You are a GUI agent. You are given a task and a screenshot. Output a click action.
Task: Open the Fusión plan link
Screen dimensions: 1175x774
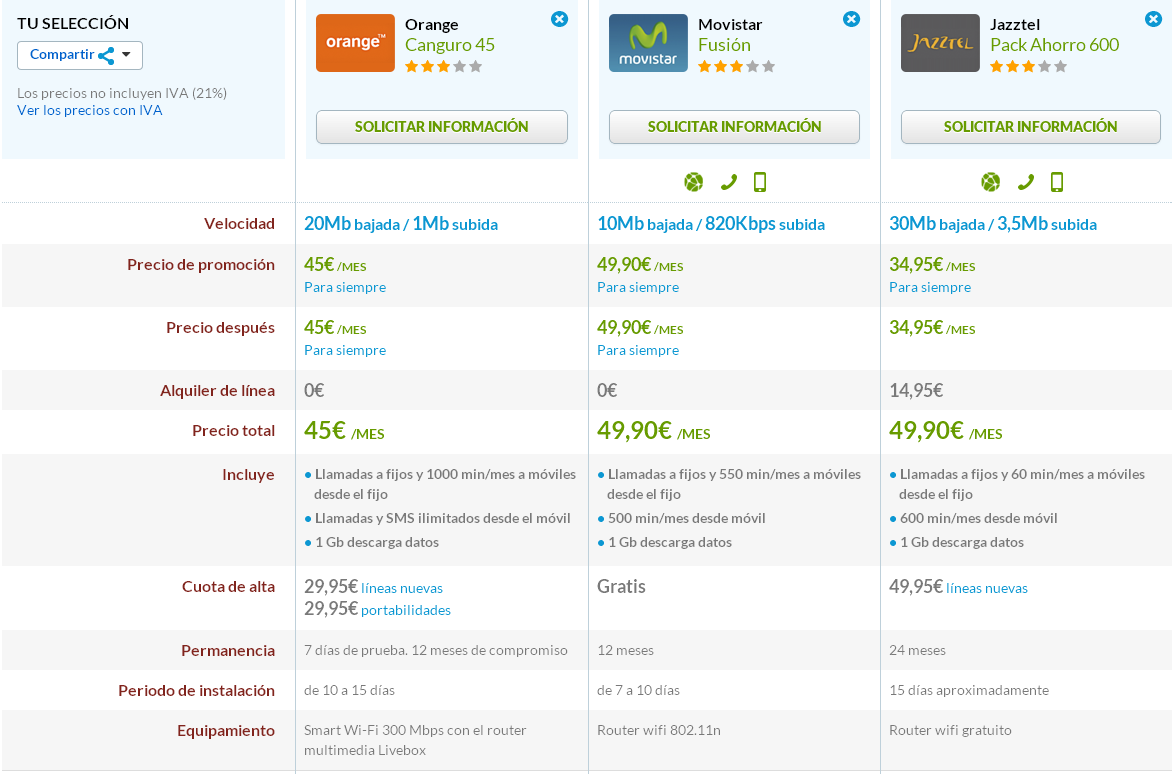(x=724, y=45)
